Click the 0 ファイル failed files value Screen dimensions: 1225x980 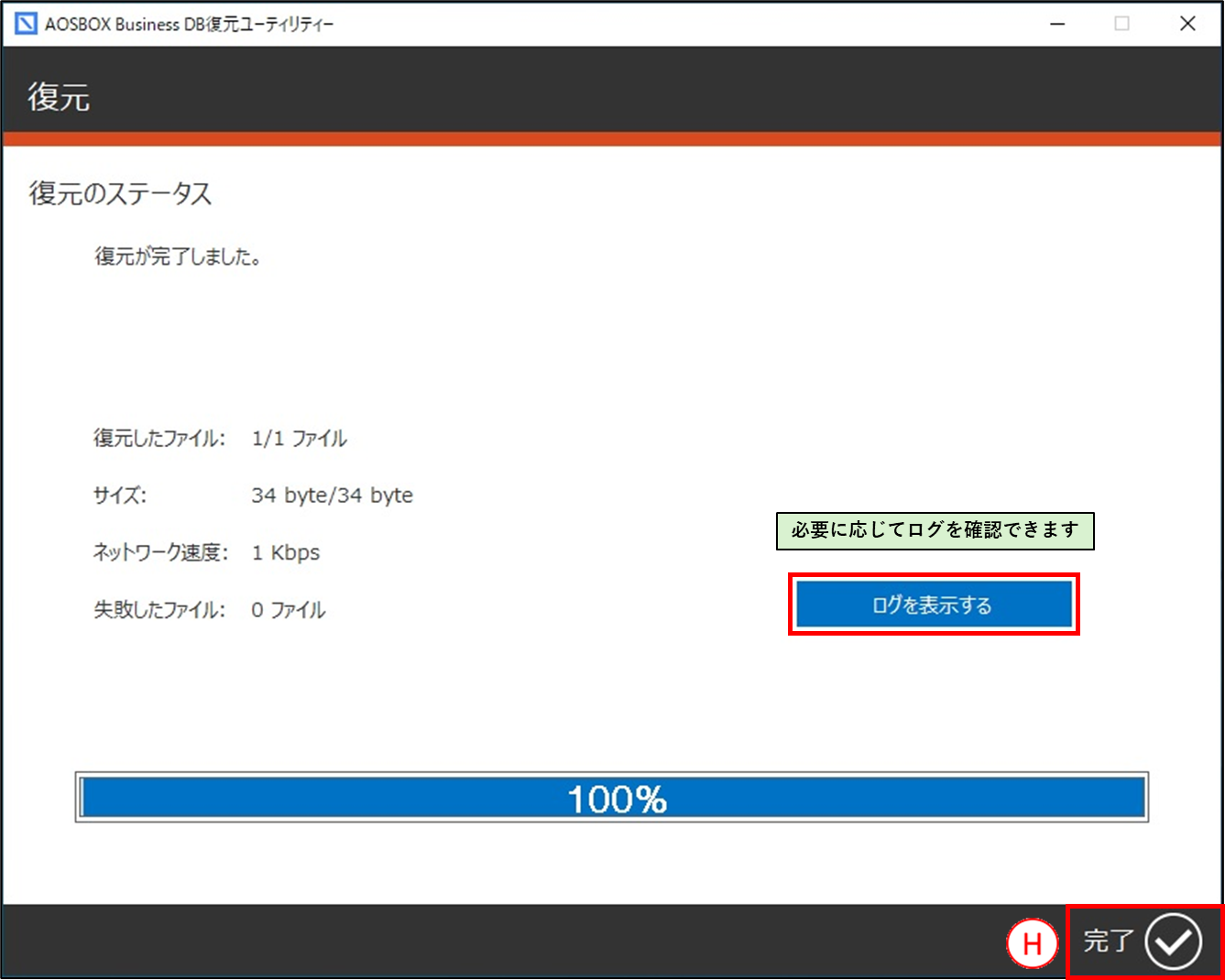289,610
